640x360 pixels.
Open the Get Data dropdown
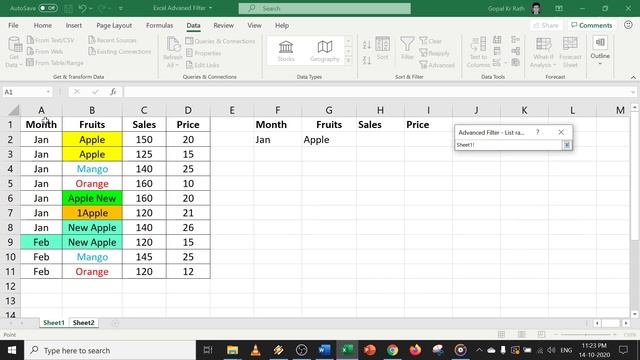click(x=14, y=52)
